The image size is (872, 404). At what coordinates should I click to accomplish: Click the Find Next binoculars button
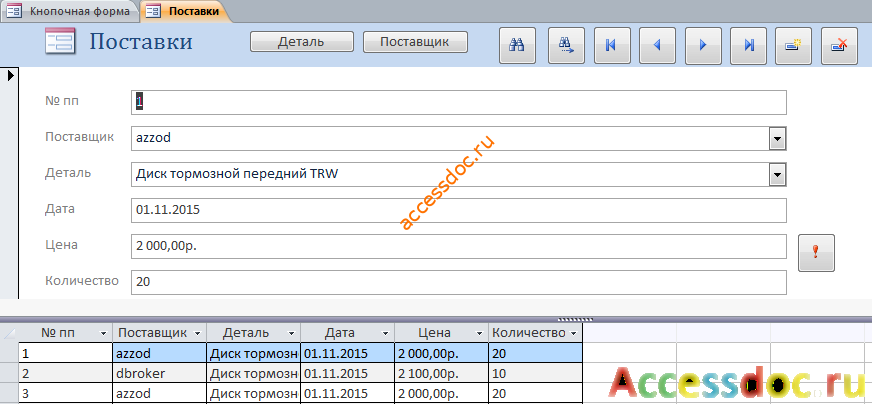tap(566, 46)
